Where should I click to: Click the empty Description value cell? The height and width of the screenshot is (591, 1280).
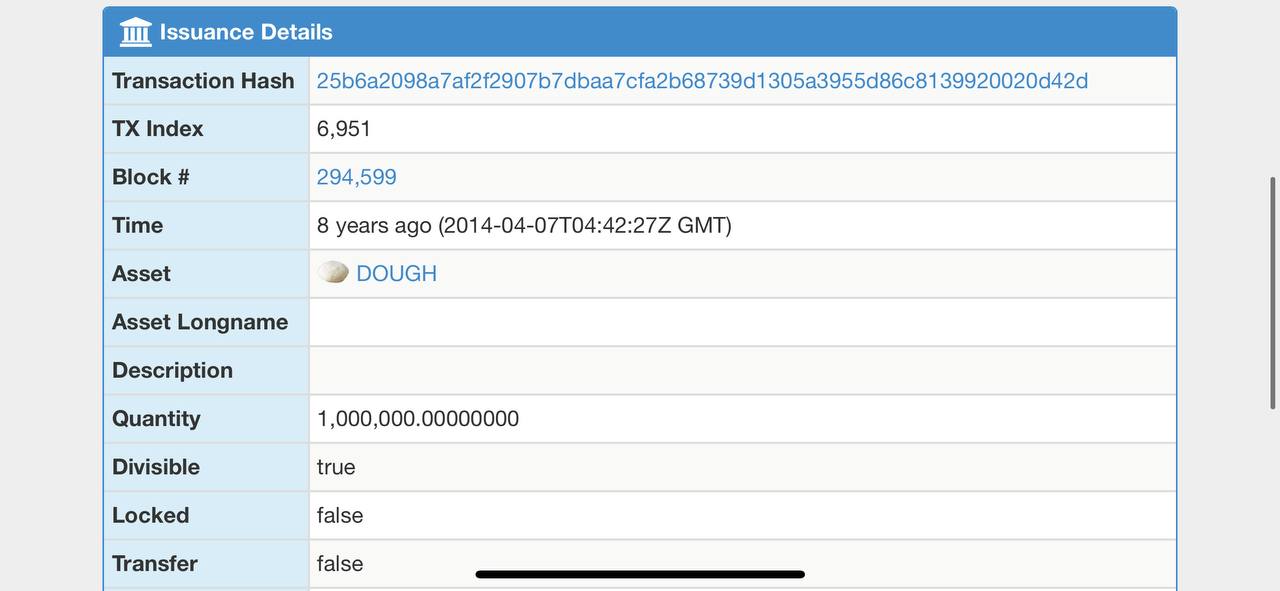tap(742, 370)
